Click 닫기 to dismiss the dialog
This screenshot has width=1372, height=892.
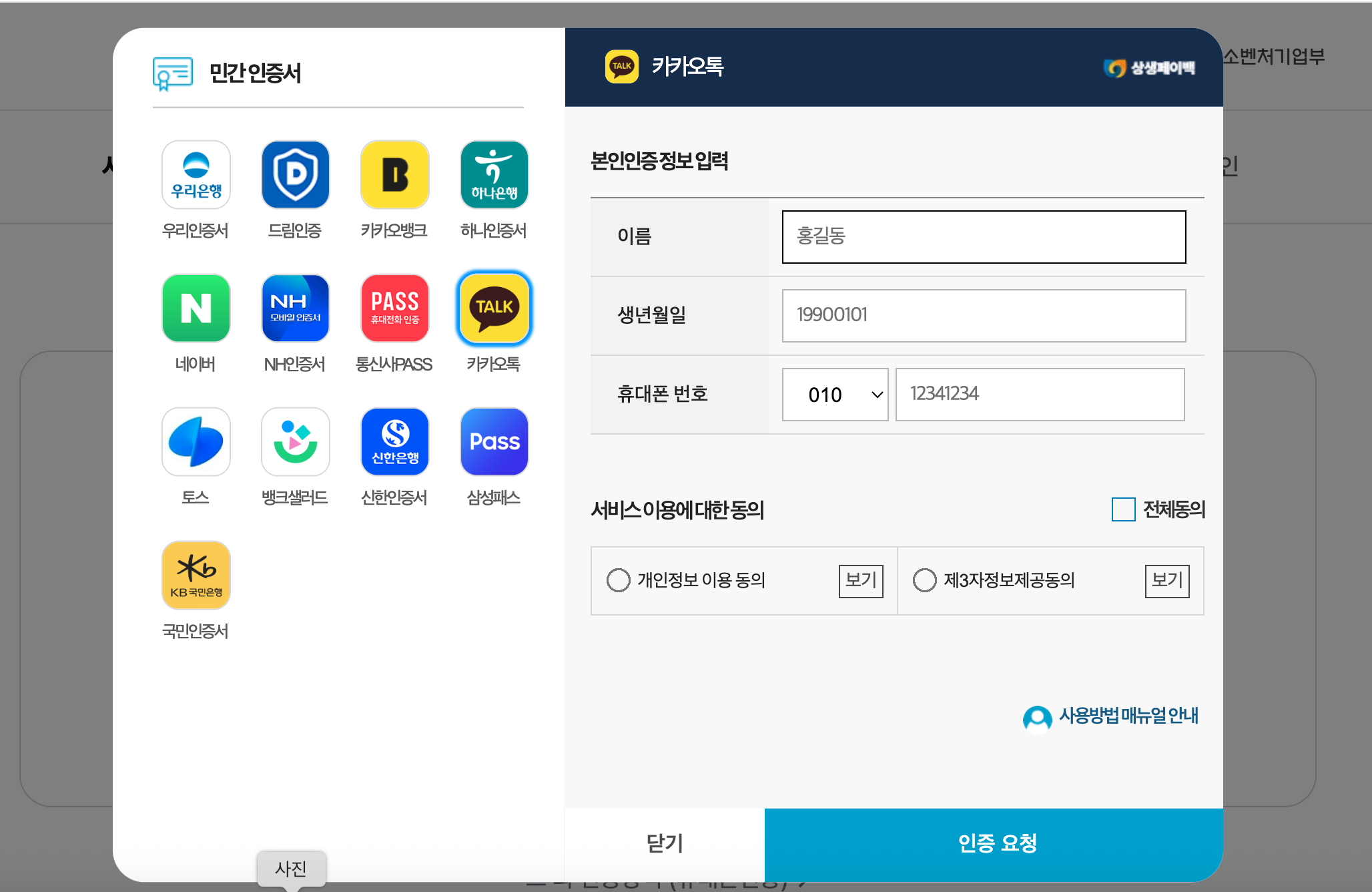click(x=664, y=843)
